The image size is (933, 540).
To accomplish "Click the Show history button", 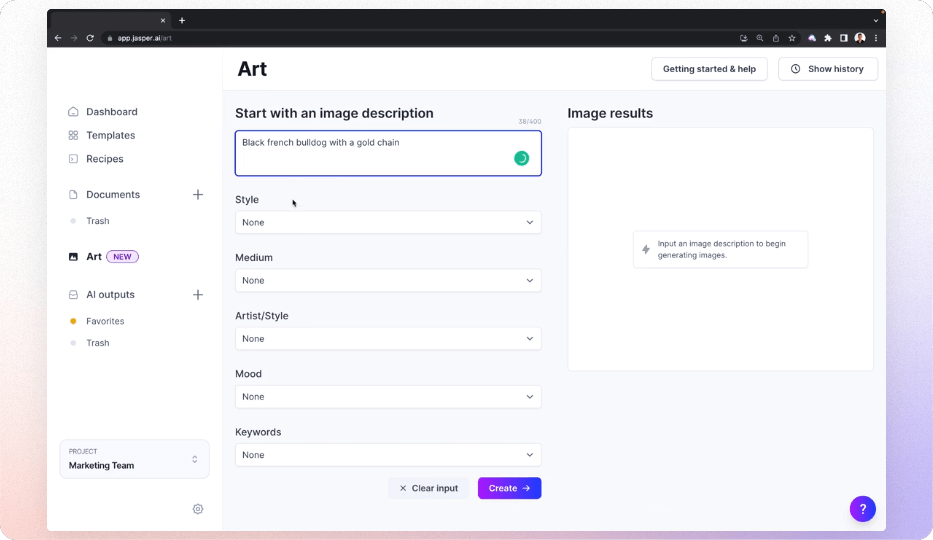I will (828, 69).
